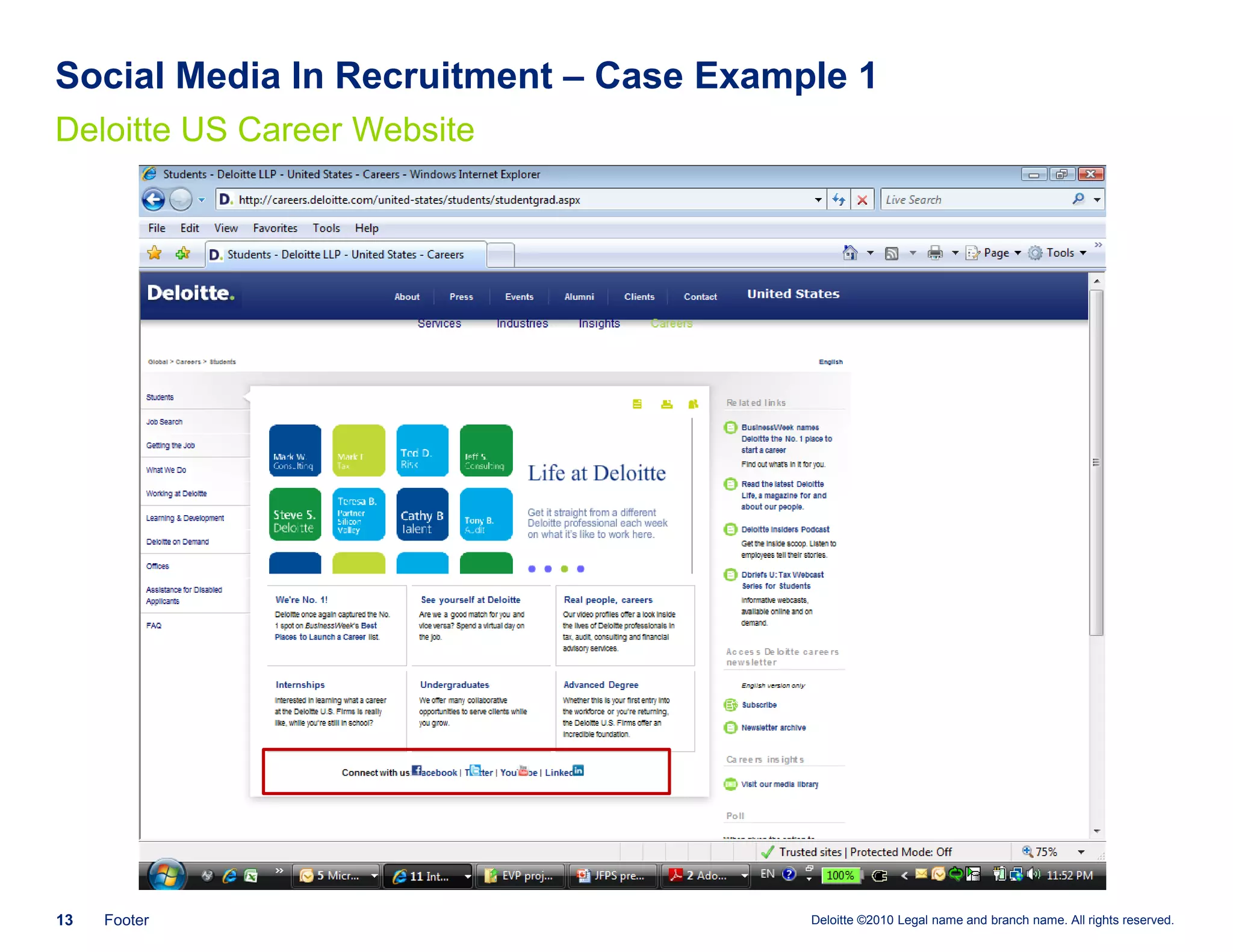Click the Print icon in the toolbar
1233x952 pixels.
click(x=935, y=253)
